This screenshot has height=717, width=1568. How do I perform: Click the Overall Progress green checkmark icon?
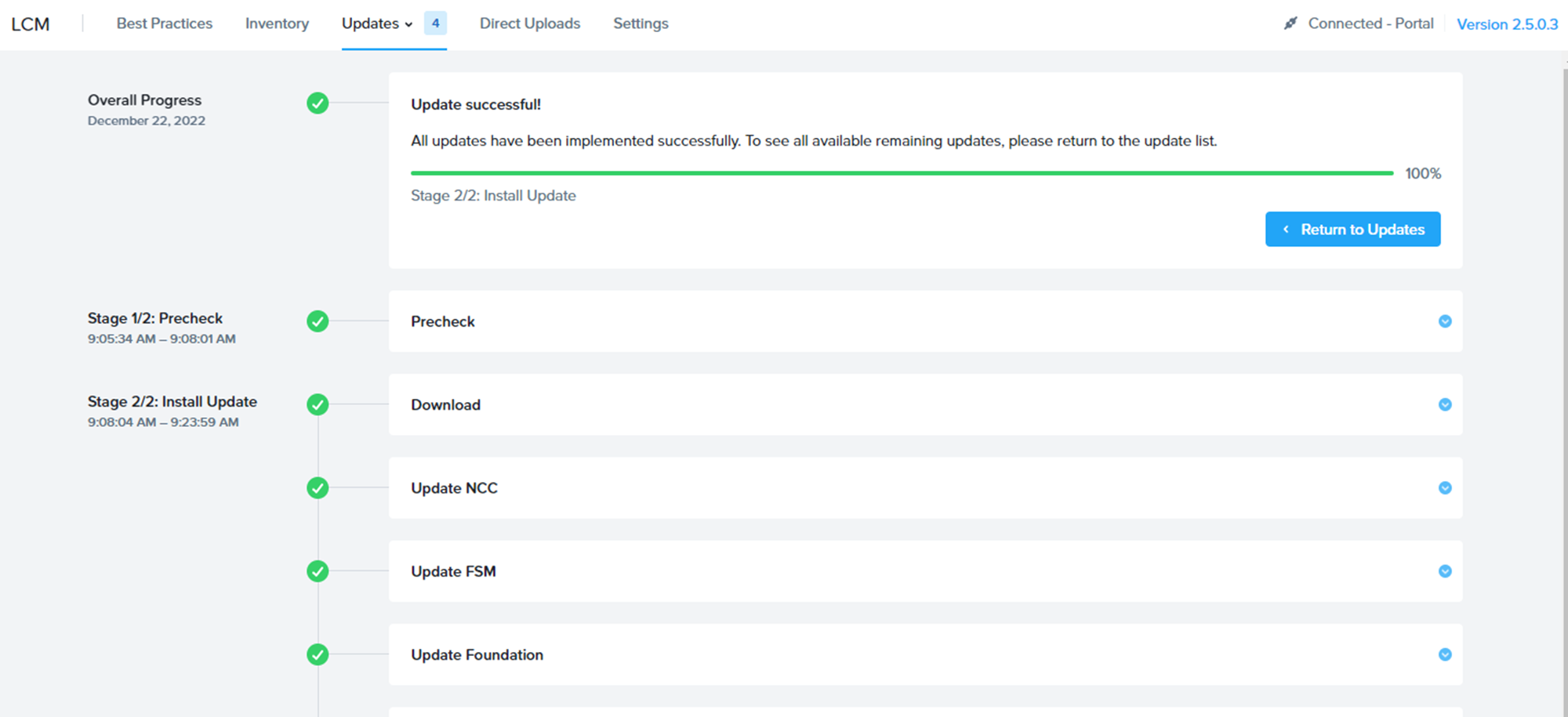pyautogui.click(x=318, y=103)
